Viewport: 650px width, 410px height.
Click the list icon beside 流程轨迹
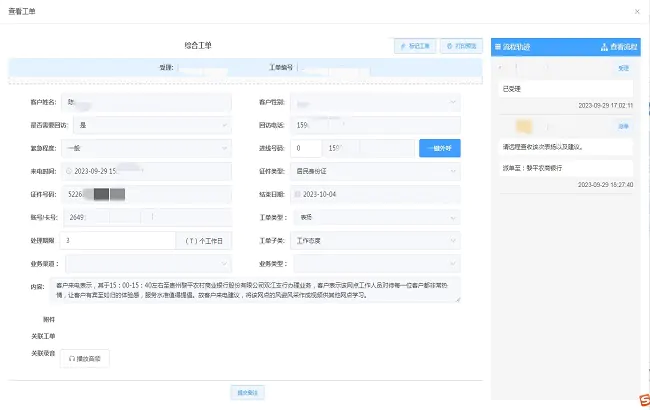tap(498, 47)
